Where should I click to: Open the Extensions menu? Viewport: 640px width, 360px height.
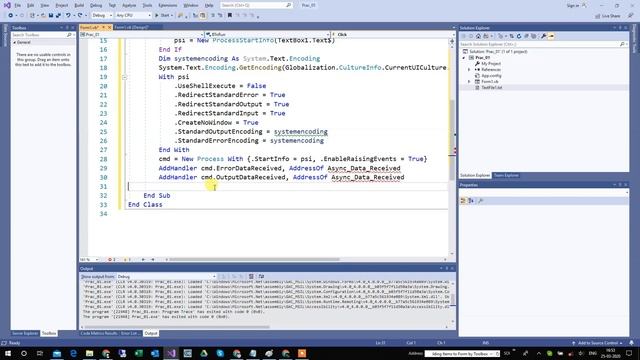(x=168, y=5)
